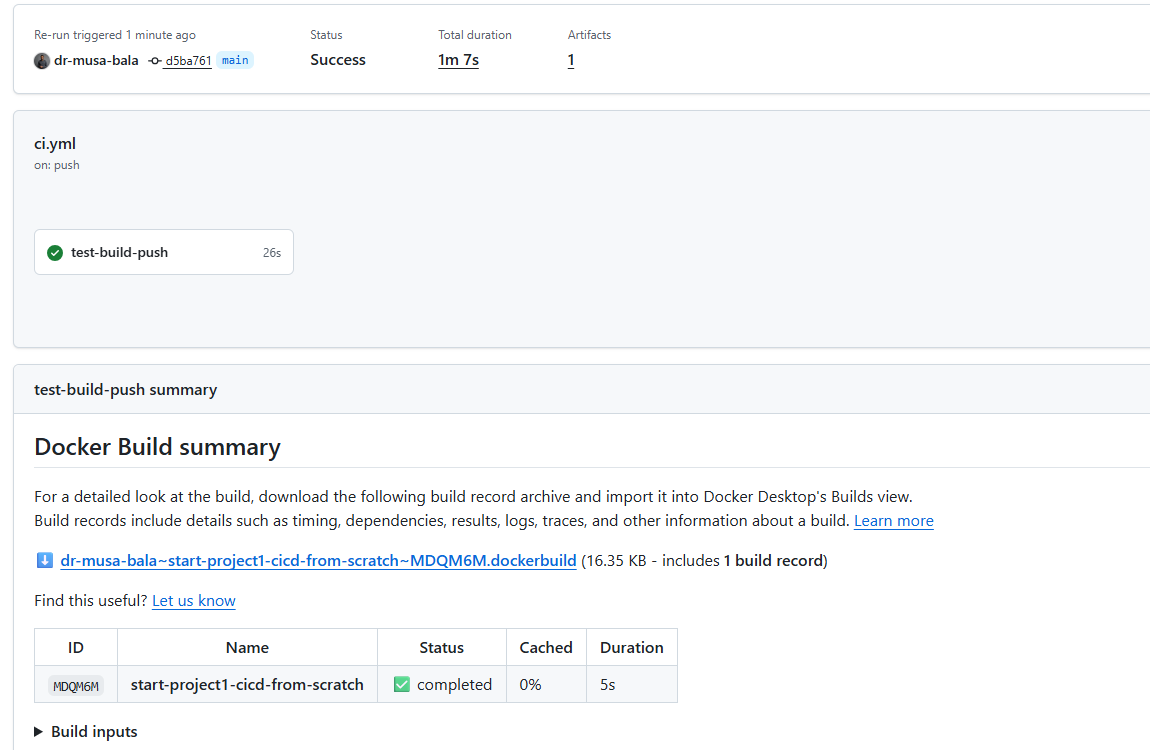Click the 26s job duration text
Viewport: 1150px width, 750px height.
[x=272, y=253]
